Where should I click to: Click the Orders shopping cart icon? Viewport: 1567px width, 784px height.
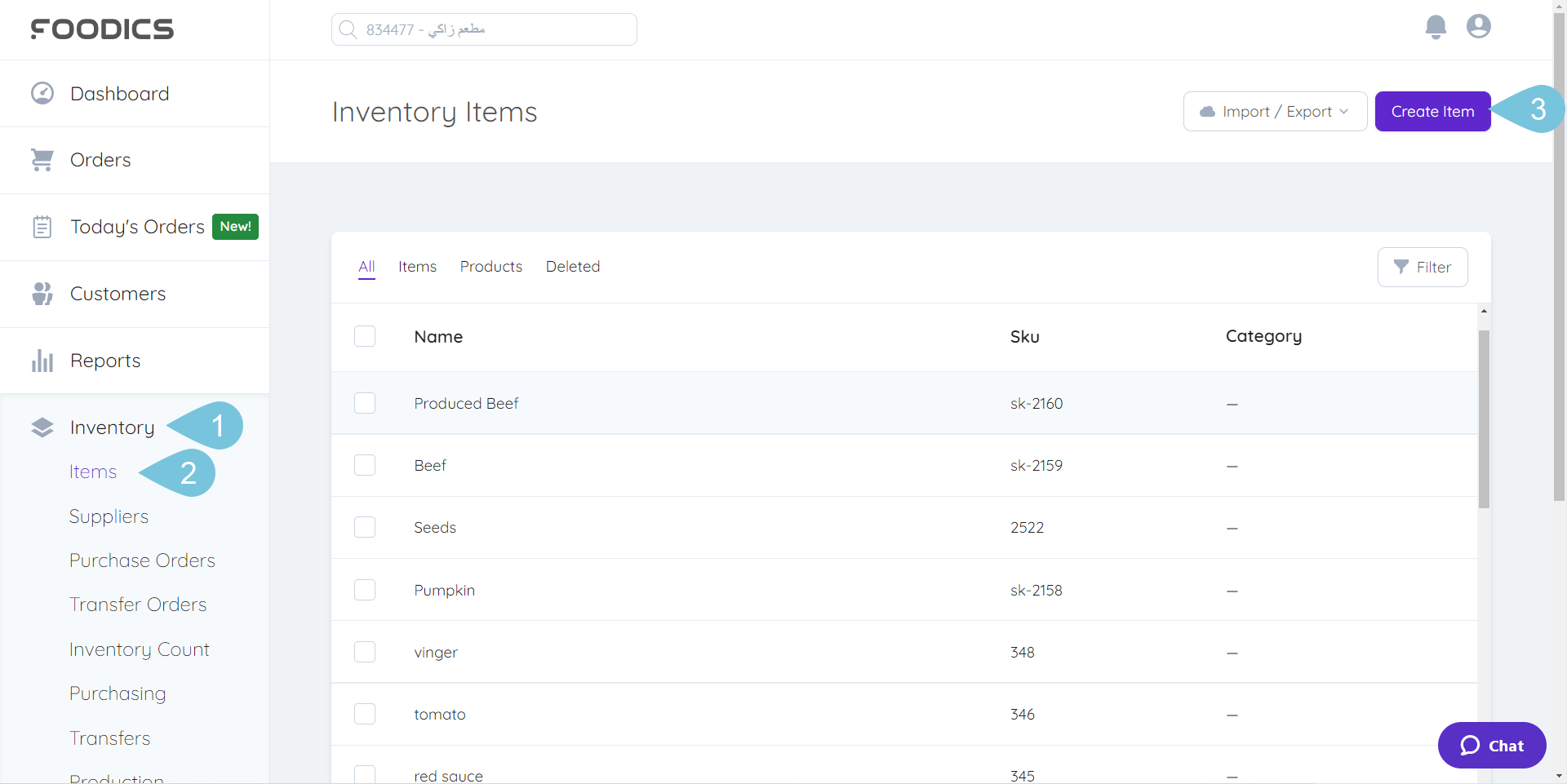point(42,160)
